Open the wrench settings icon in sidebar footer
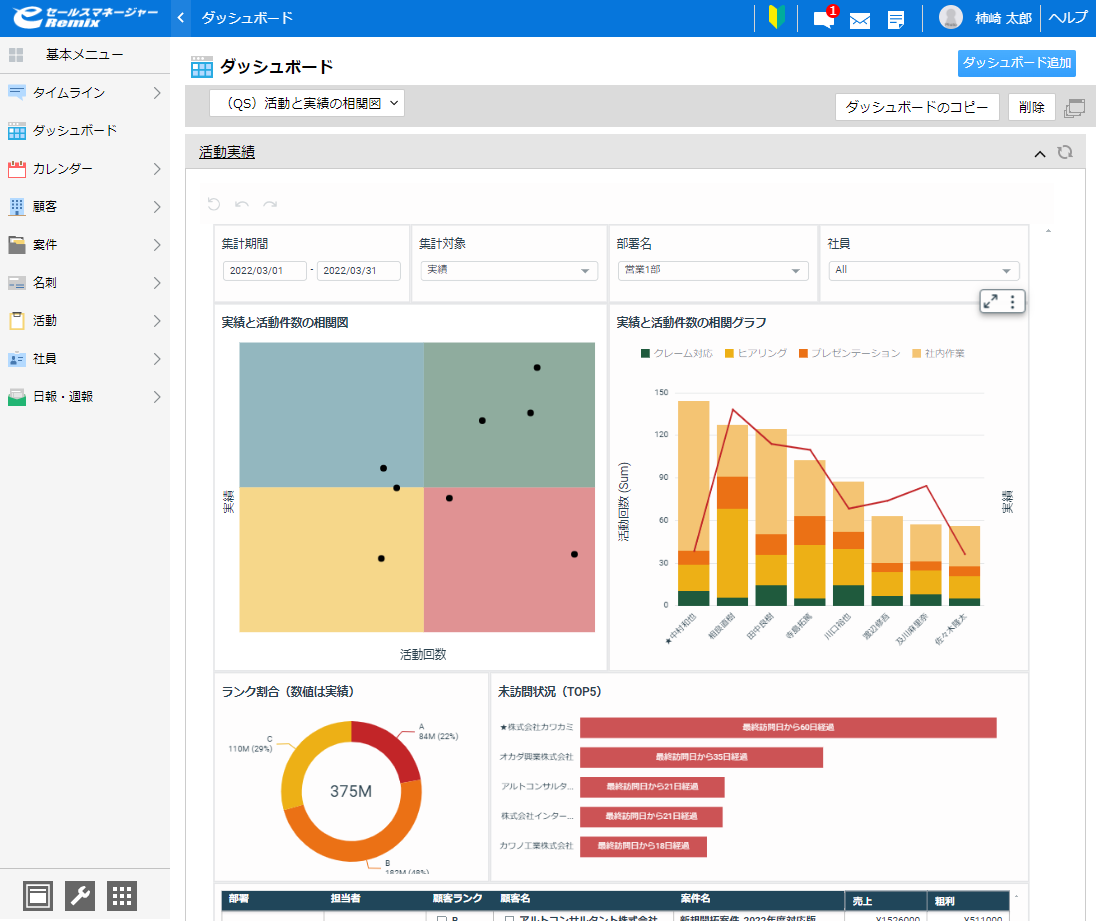Screen dimensions: 1096x921 [80, 896]
